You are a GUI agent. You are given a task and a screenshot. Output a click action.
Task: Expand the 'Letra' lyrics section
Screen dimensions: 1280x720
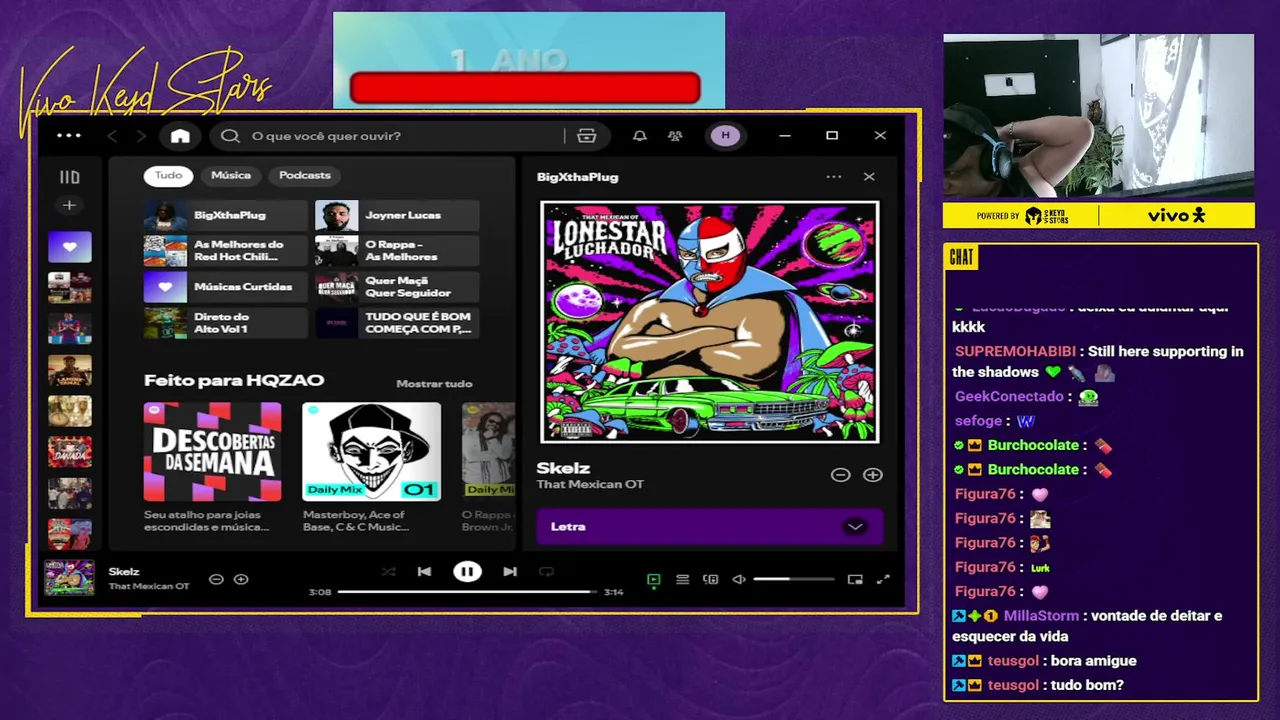pos(710,527)
